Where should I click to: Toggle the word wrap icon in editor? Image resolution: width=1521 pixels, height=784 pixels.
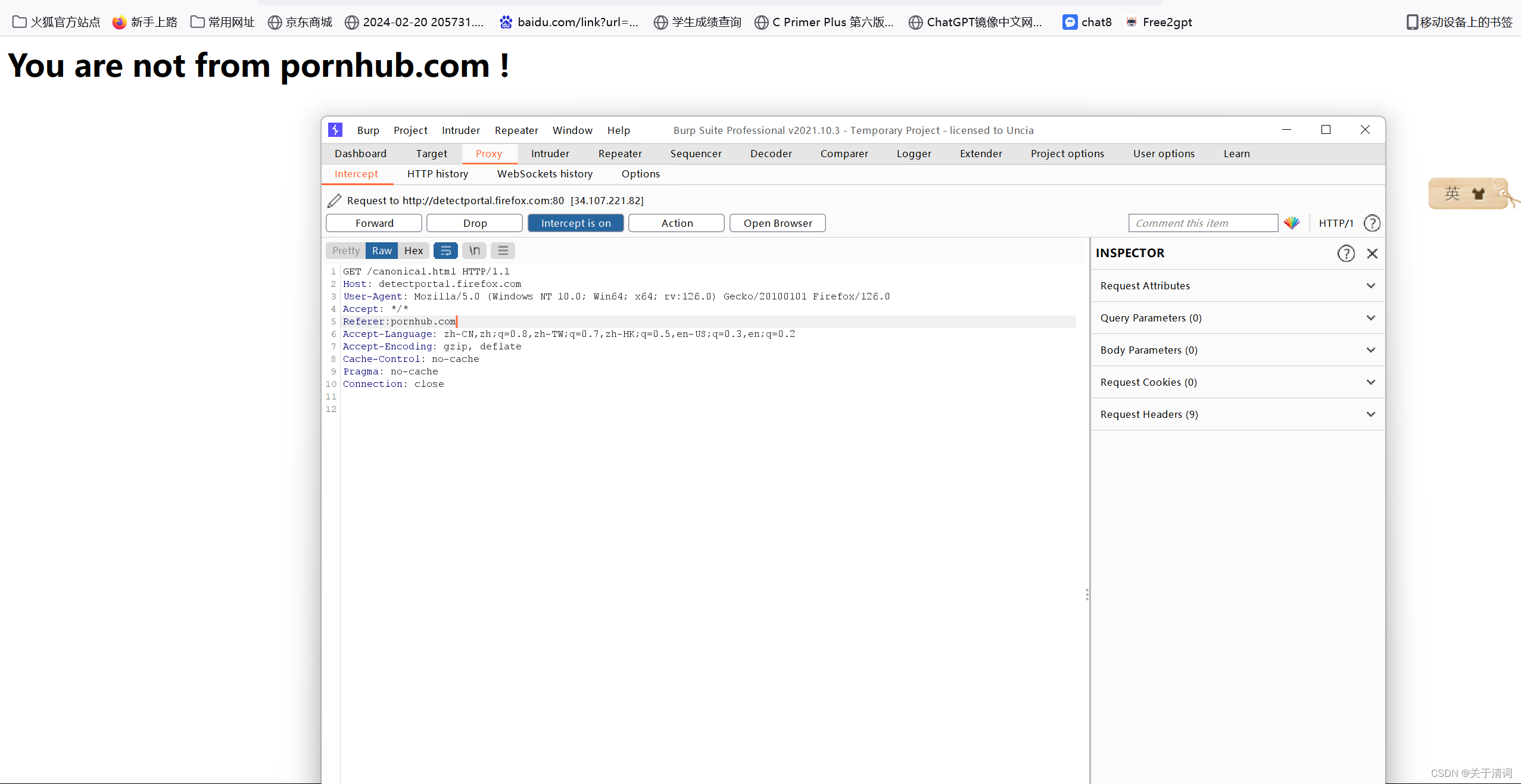[445, 251]
